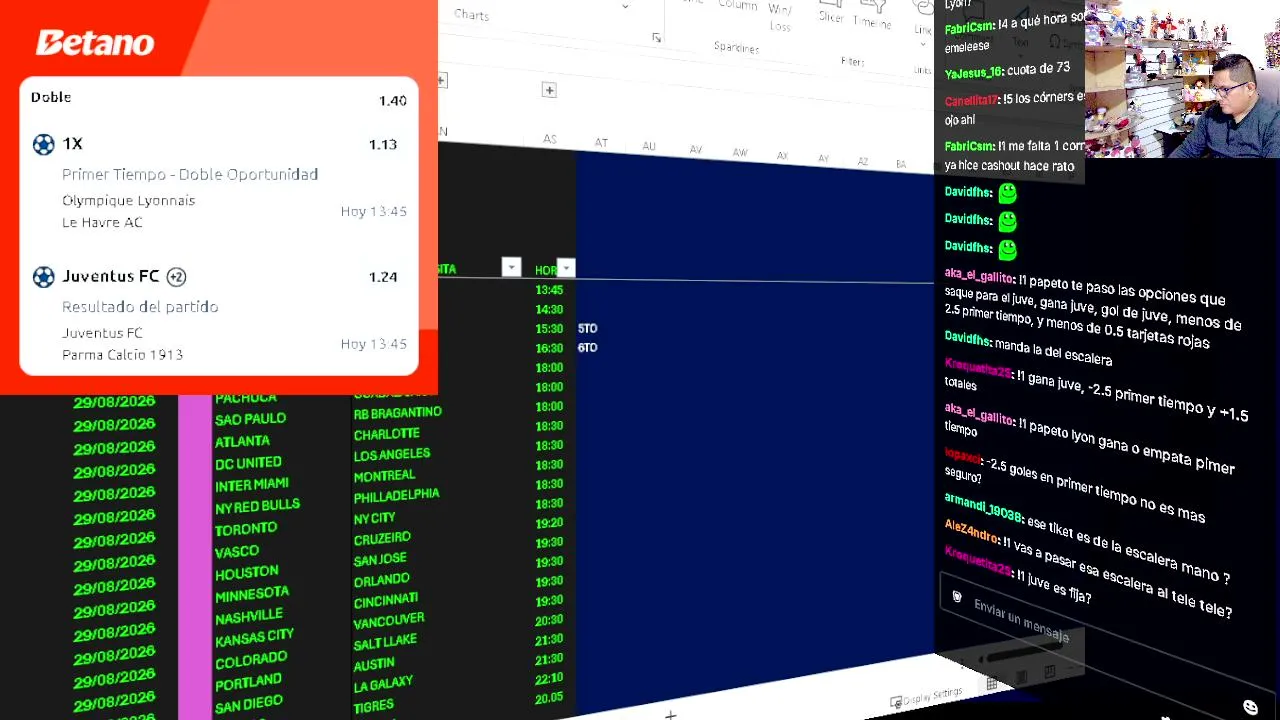The width and height of the screenshot is (1280, 720).
Task: Select the 5TO cell
Action: click(x=587, y=328)
